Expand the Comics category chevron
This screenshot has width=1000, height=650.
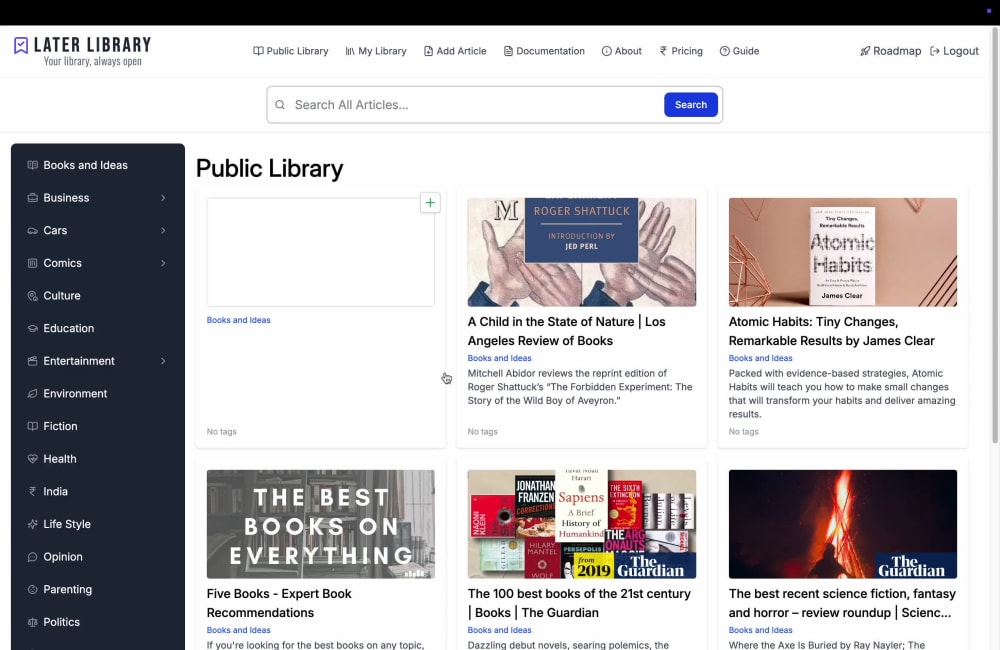[163, 263]
